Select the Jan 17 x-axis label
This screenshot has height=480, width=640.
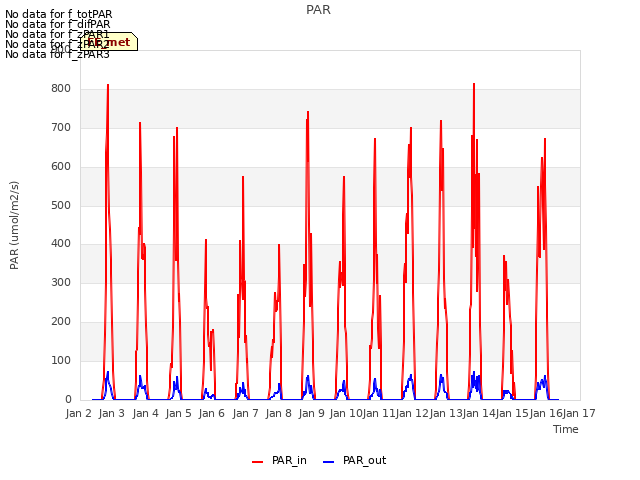click(x=579, y=413)
